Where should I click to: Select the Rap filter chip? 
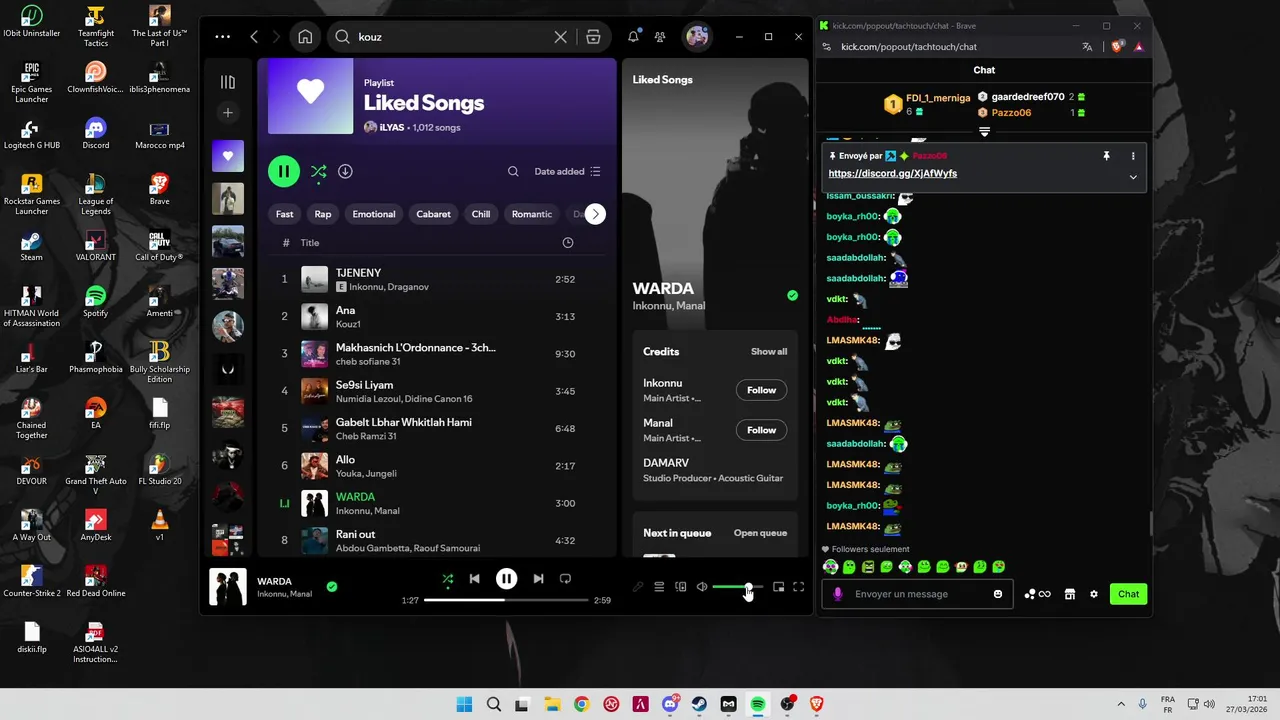(323, 214)
